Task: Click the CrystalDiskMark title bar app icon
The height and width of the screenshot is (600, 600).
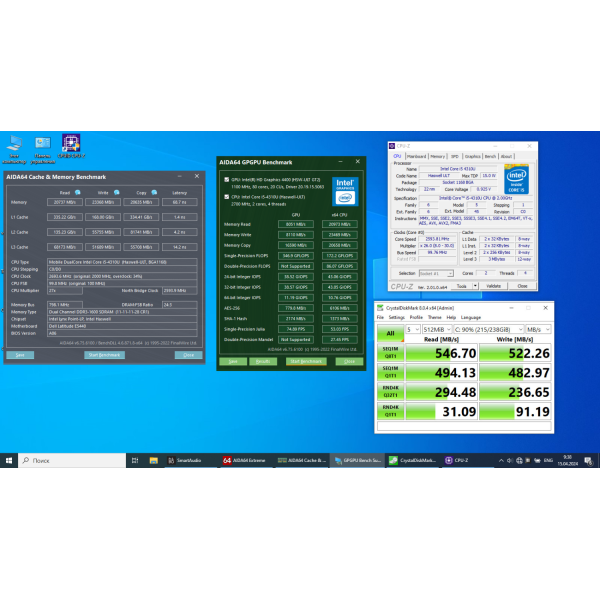Action: click(380, 308)
